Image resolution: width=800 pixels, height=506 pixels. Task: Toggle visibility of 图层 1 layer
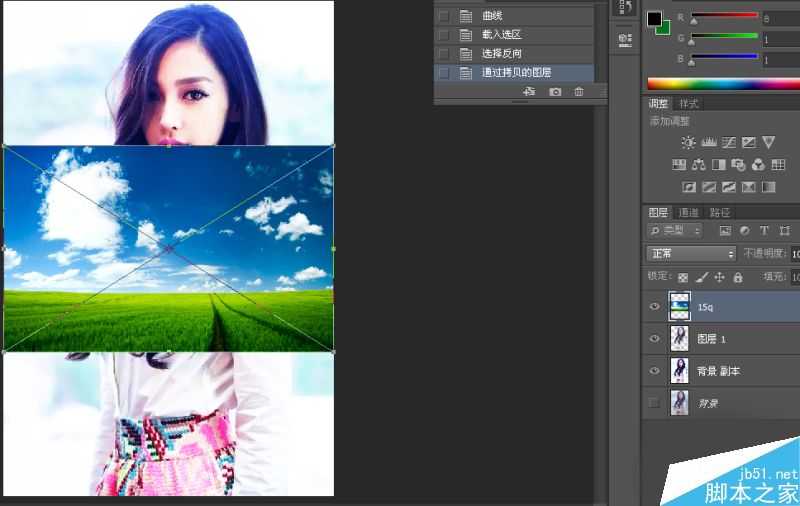[655, 339]
